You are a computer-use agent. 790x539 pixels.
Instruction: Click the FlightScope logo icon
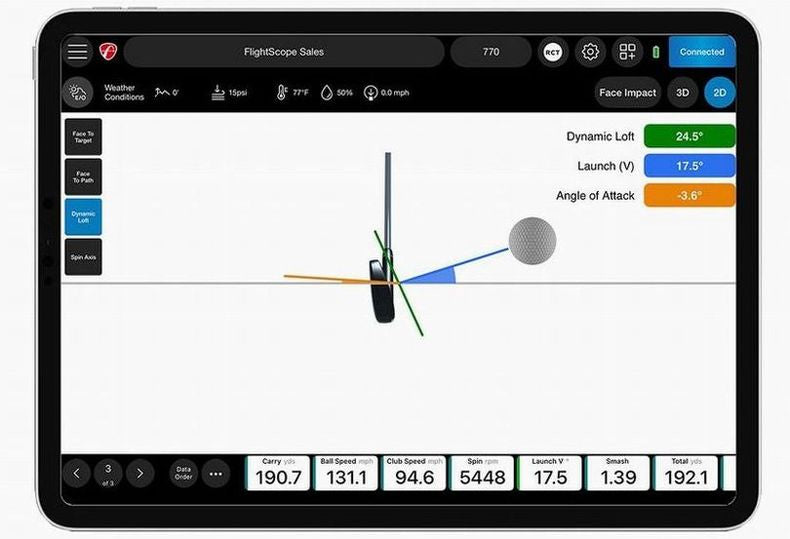tap(108, 52)
